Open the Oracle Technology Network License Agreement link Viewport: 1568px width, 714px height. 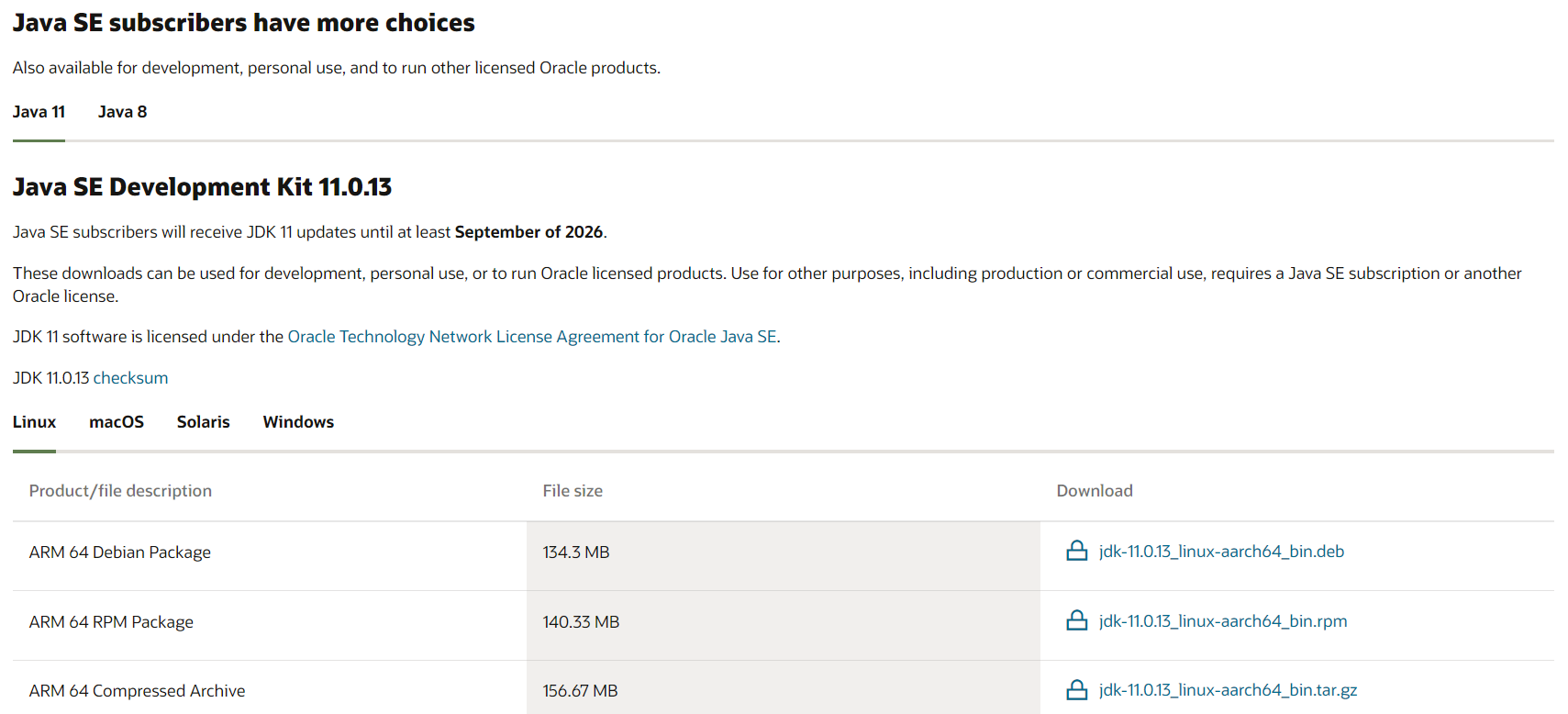pyautogui.click(x=532, y=337)
